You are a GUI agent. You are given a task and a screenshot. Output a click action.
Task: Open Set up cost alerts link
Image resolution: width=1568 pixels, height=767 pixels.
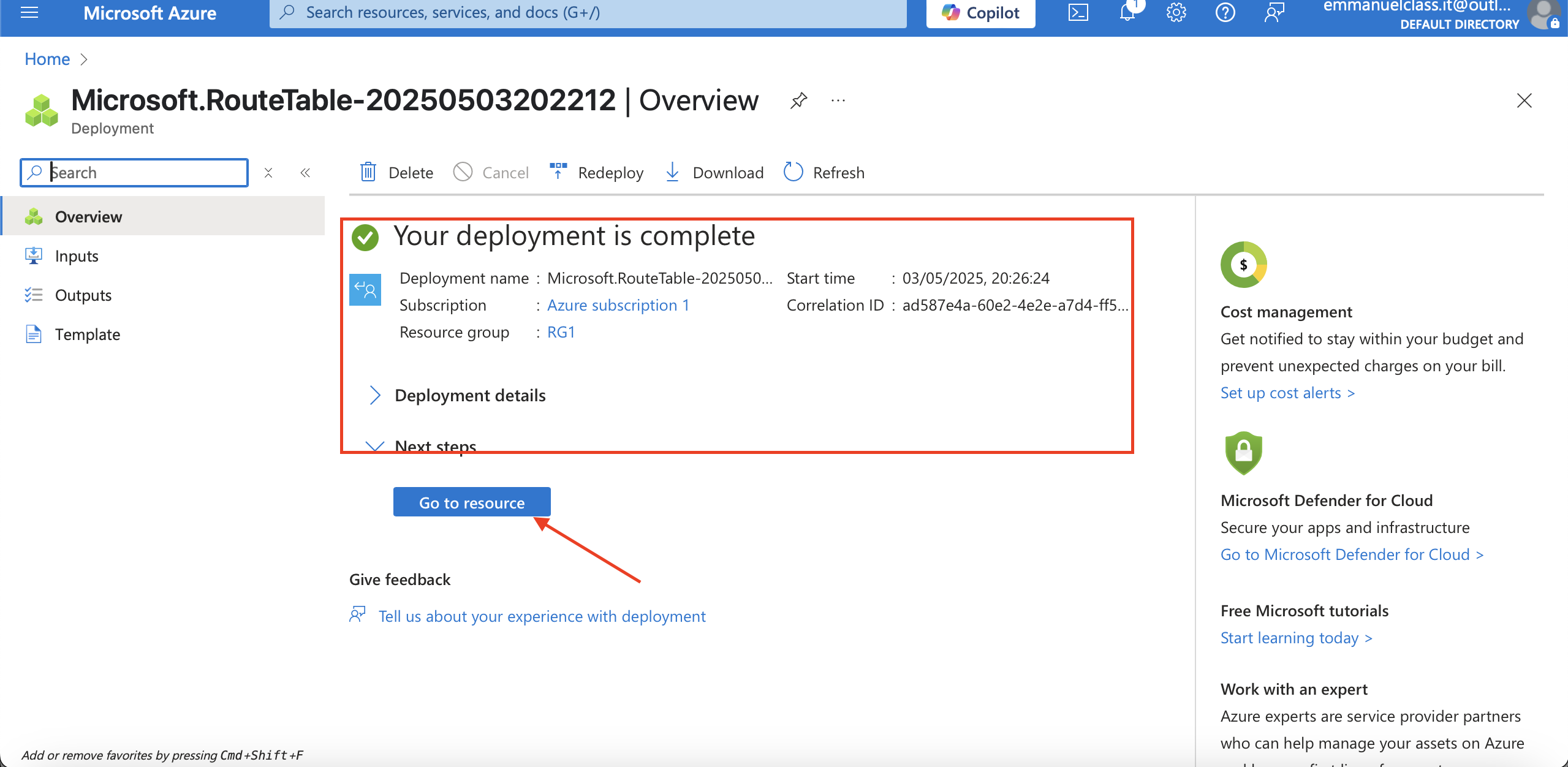1287,393
